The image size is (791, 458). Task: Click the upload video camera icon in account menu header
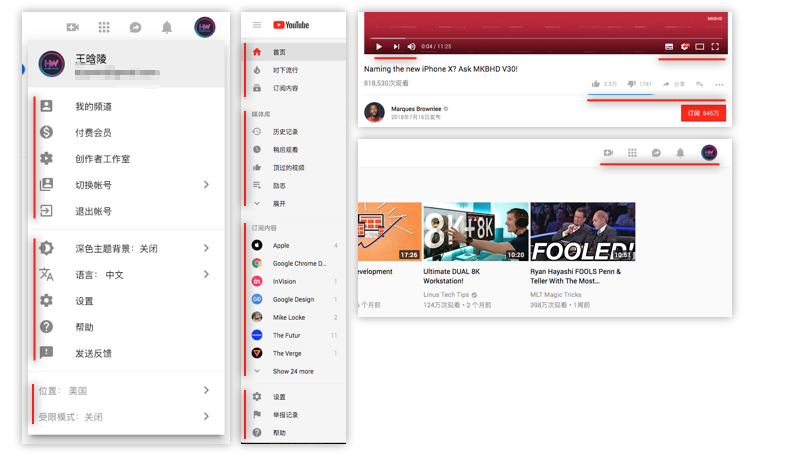pos(73,27)
